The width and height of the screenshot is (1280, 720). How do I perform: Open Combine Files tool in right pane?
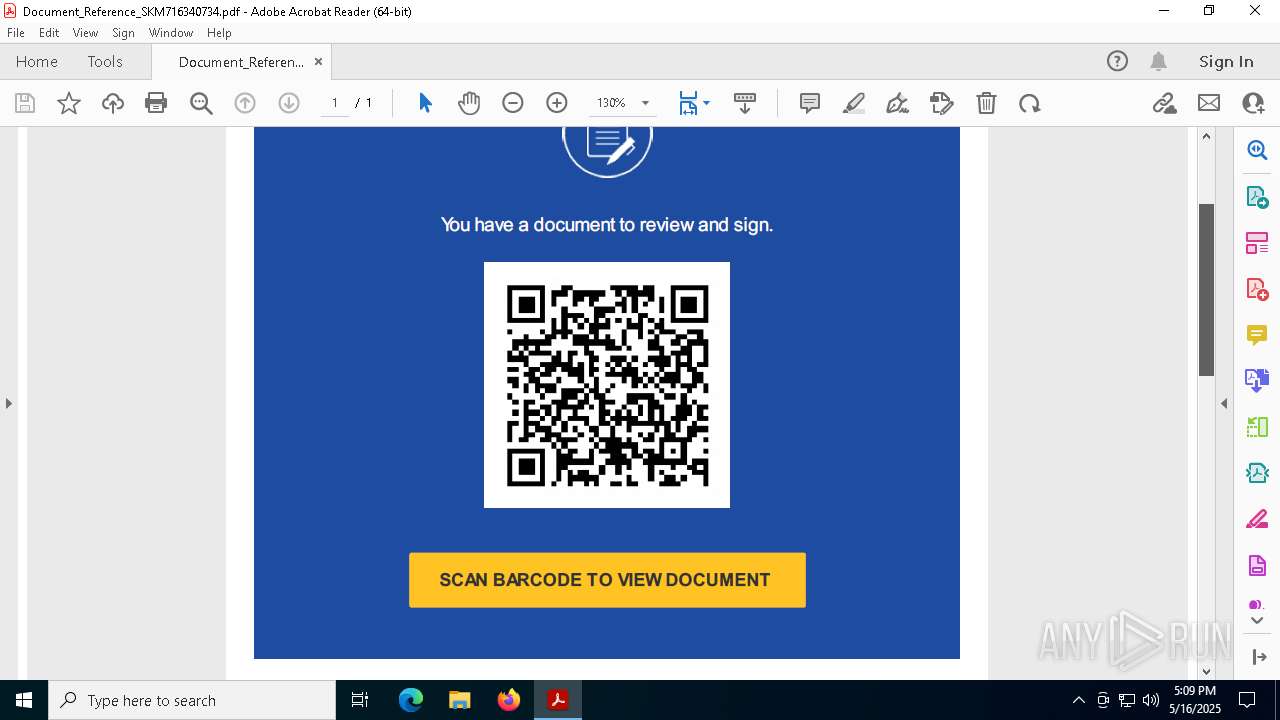(1257, 380)
